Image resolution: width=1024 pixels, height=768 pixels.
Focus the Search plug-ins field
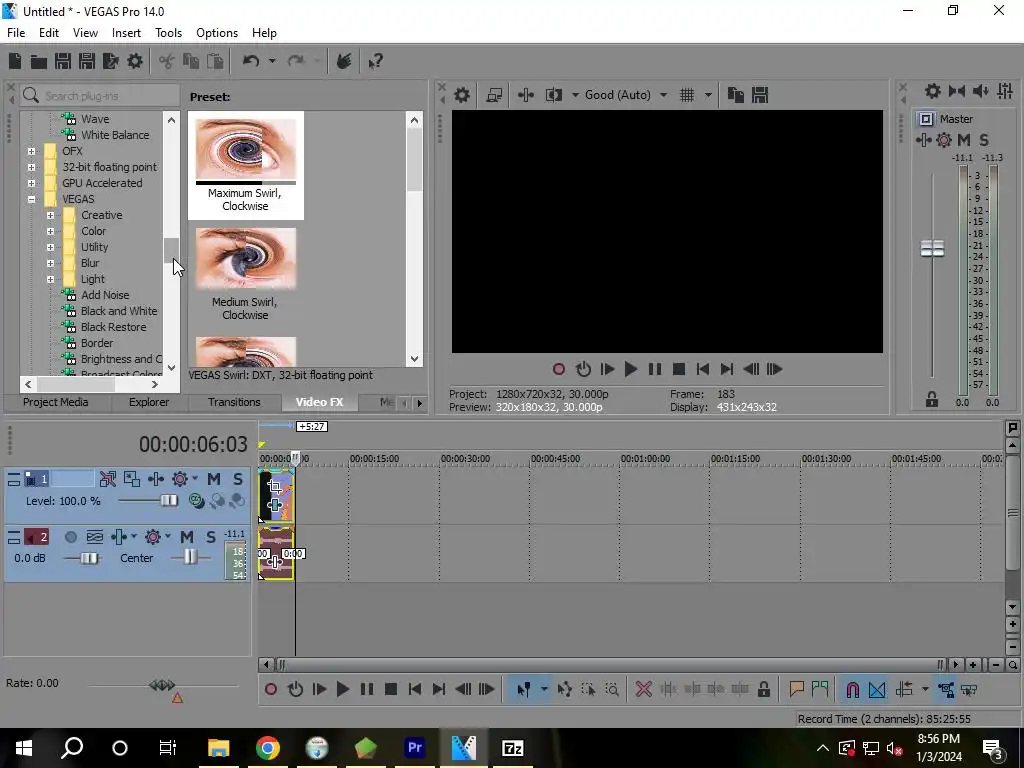pos(100,96)
